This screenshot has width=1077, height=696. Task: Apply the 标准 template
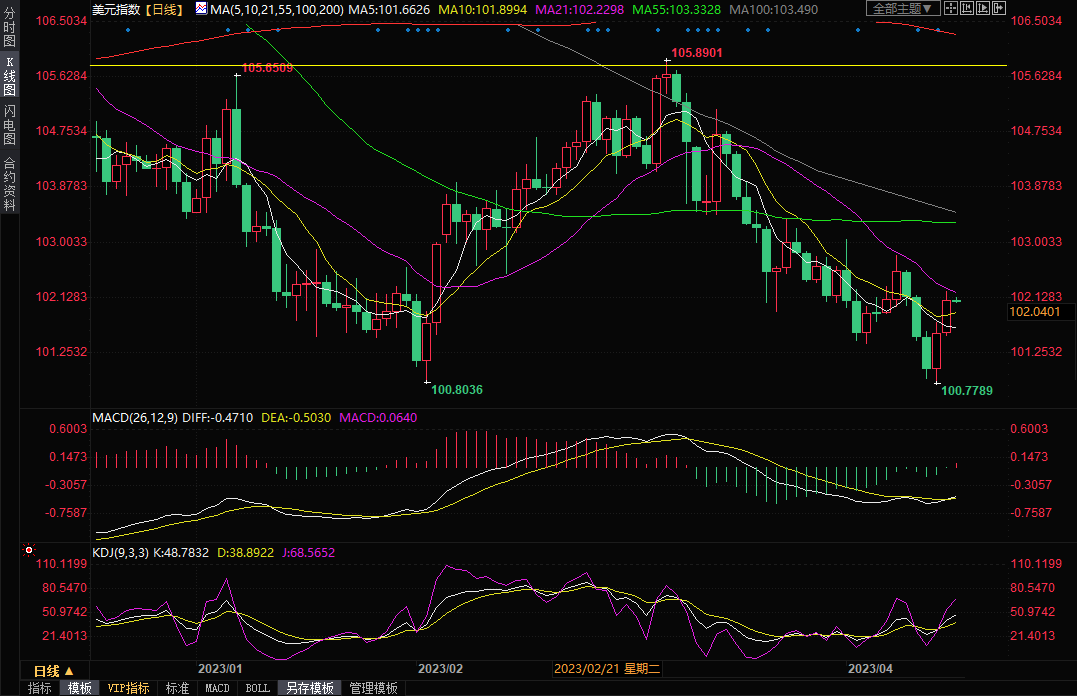pos(177,688)
